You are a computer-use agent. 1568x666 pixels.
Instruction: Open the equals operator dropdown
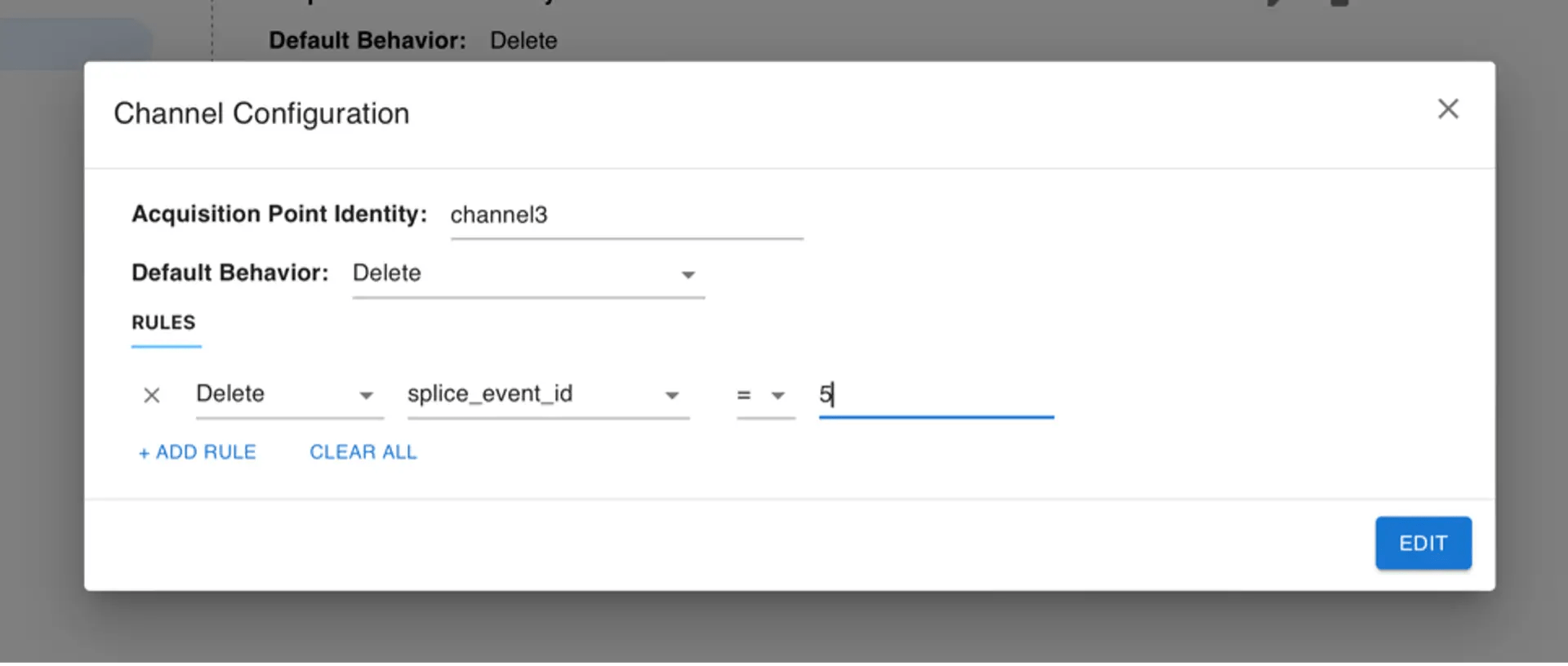[x=765, y=395]
